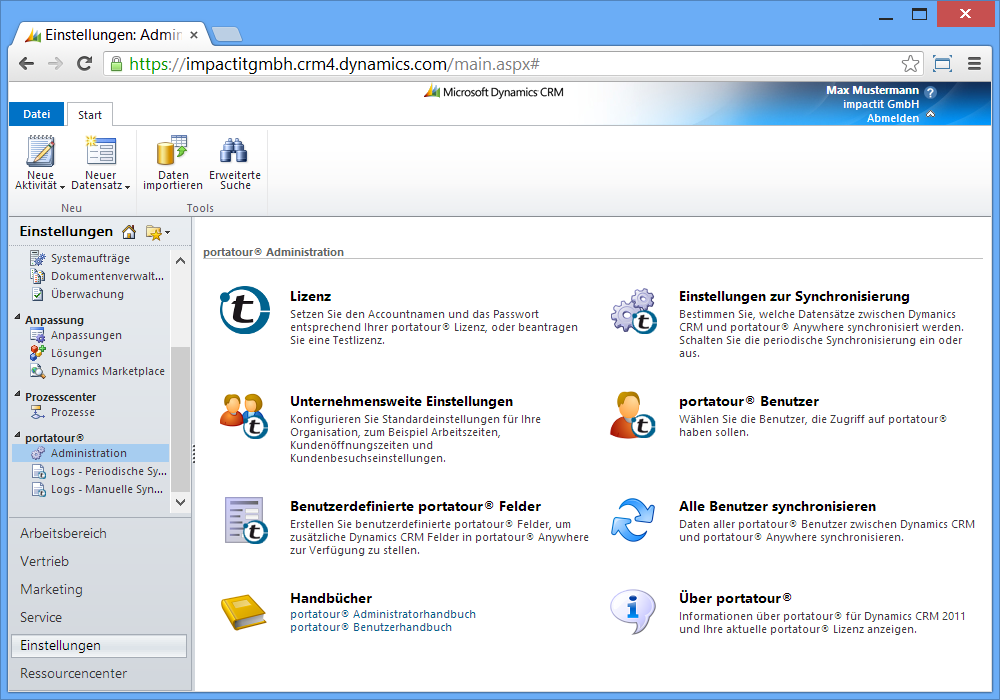This screenshot has height=700, width=1000.
Task: Open Erweiterte Suche binoculars icon
Action: click(234, 151)
